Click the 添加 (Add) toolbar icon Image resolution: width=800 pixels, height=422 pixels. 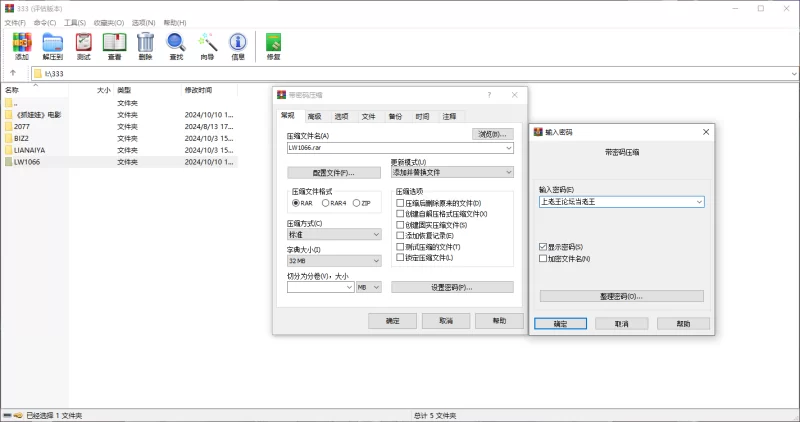(22, 45)
